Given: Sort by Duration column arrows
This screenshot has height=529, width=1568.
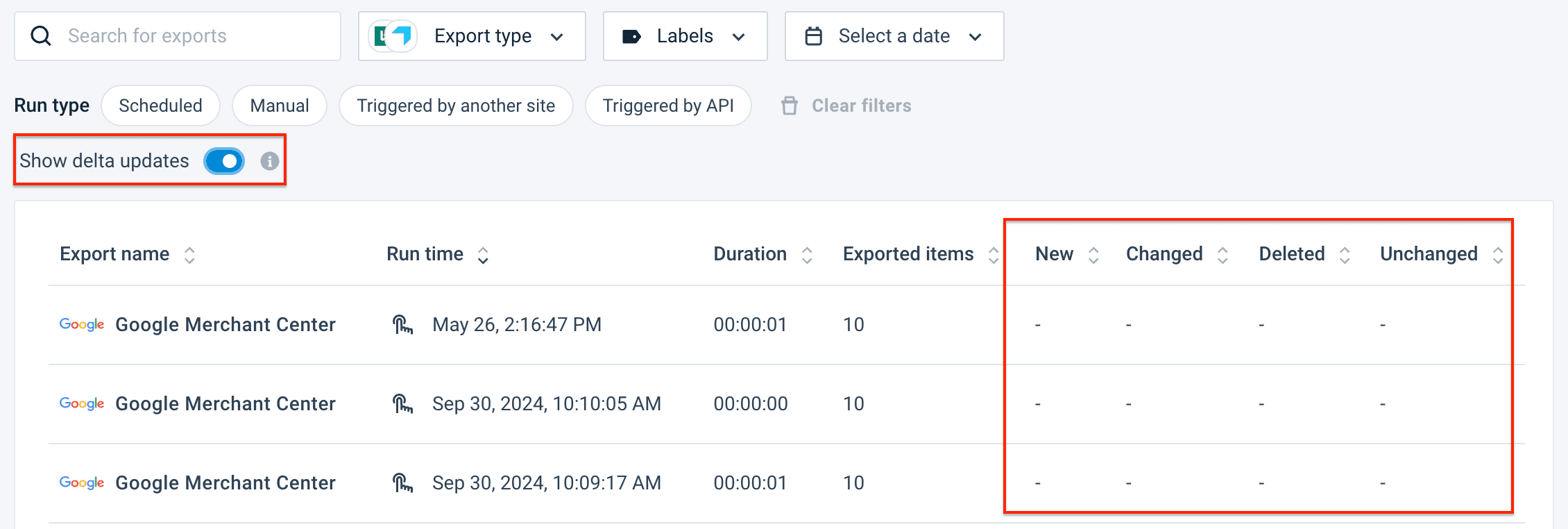Looking at the screenshot, I should 806,255.
